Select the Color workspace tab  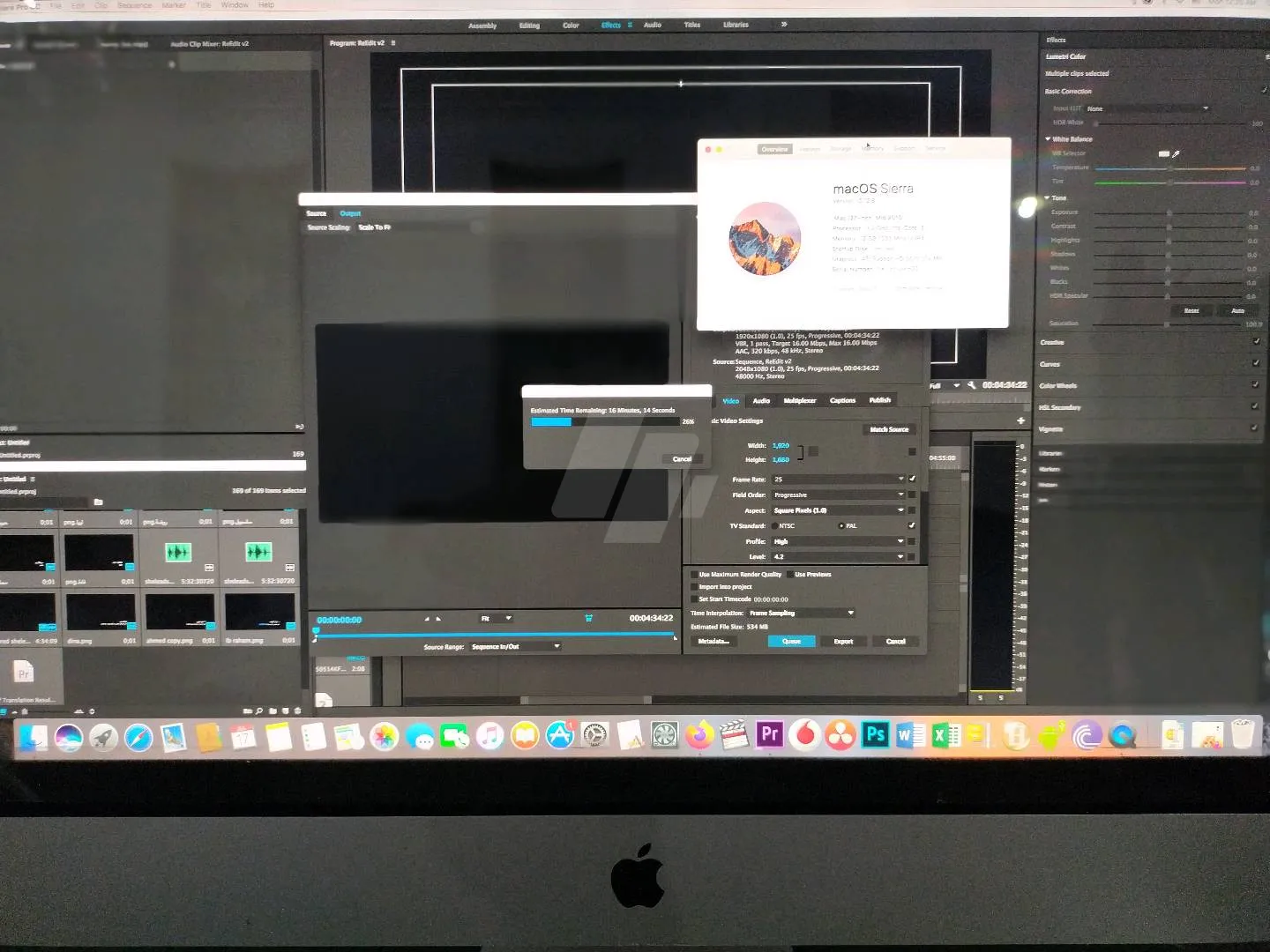(x=571, y=25)
